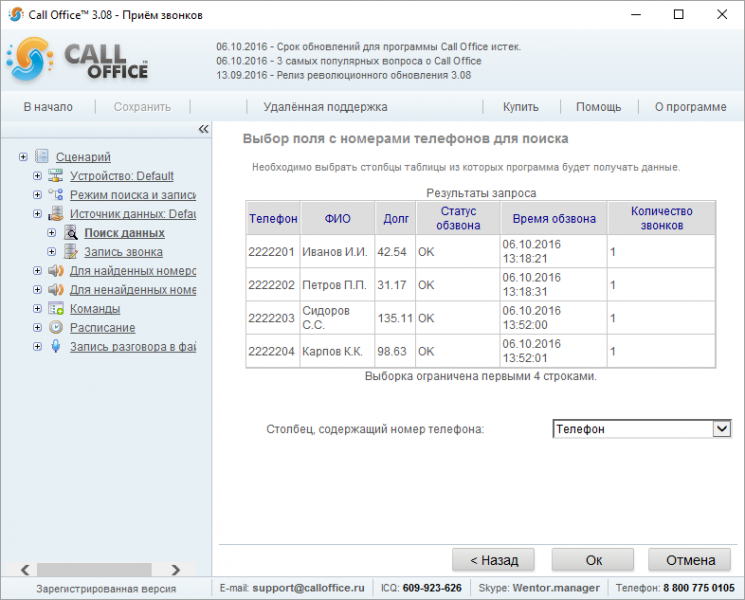Click Skype Wentor.manager in status bar
The width and height of the screenshot is (745, 600).
coord(556,588)
